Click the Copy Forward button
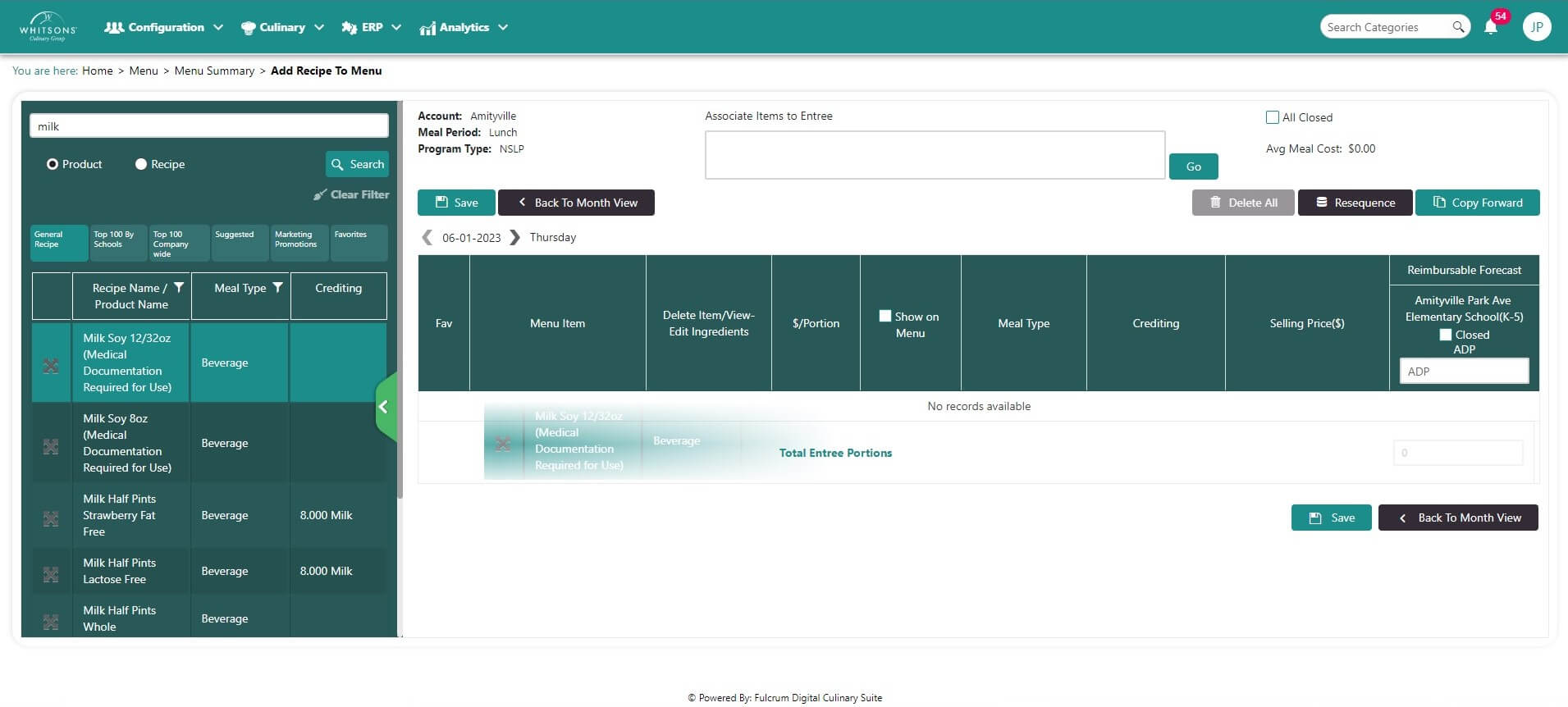The image size is (1568, 707). tap(1477, 203)
